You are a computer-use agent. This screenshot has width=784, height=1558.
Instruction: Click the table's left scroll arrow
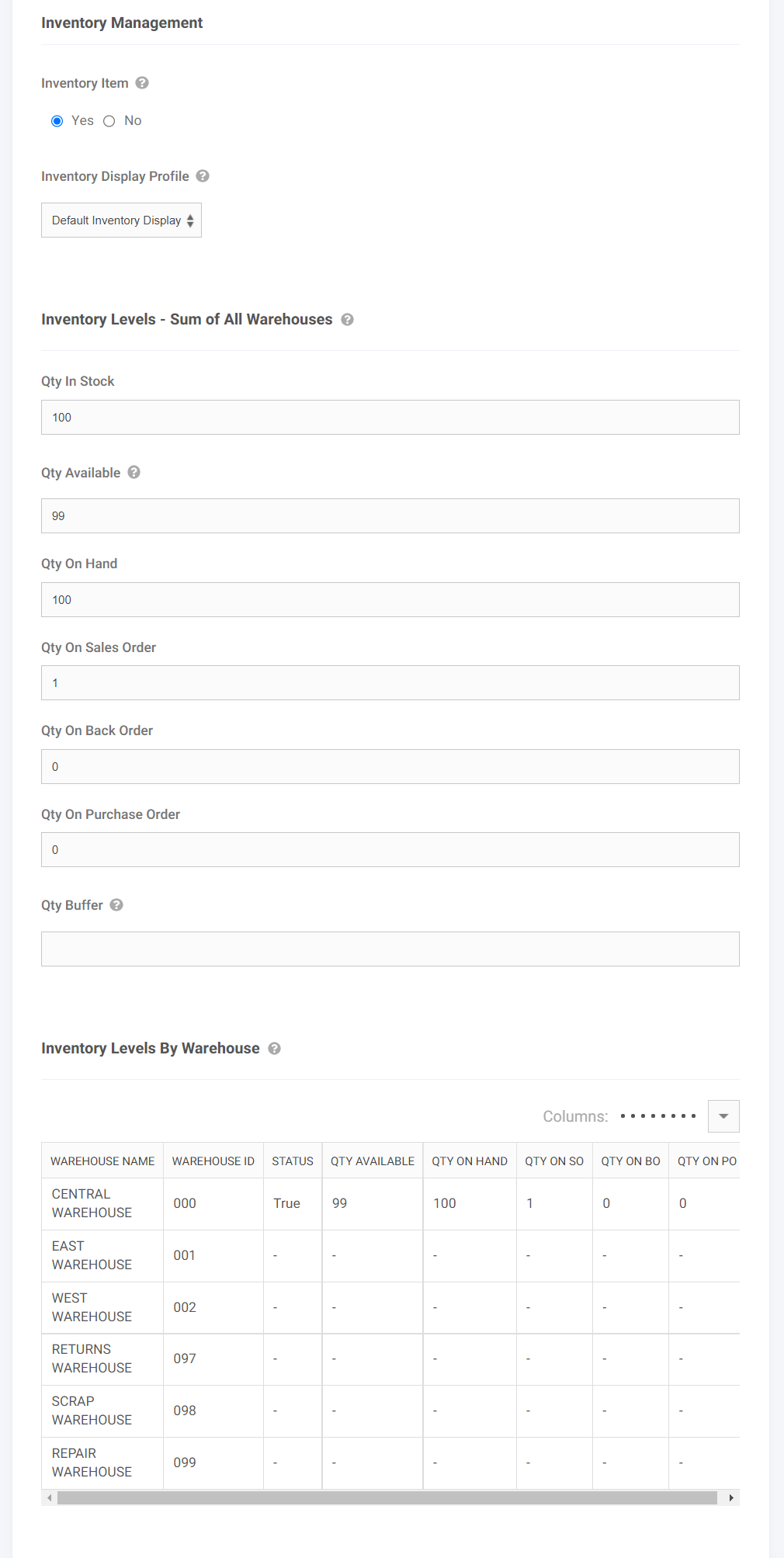coord(50,1497)
